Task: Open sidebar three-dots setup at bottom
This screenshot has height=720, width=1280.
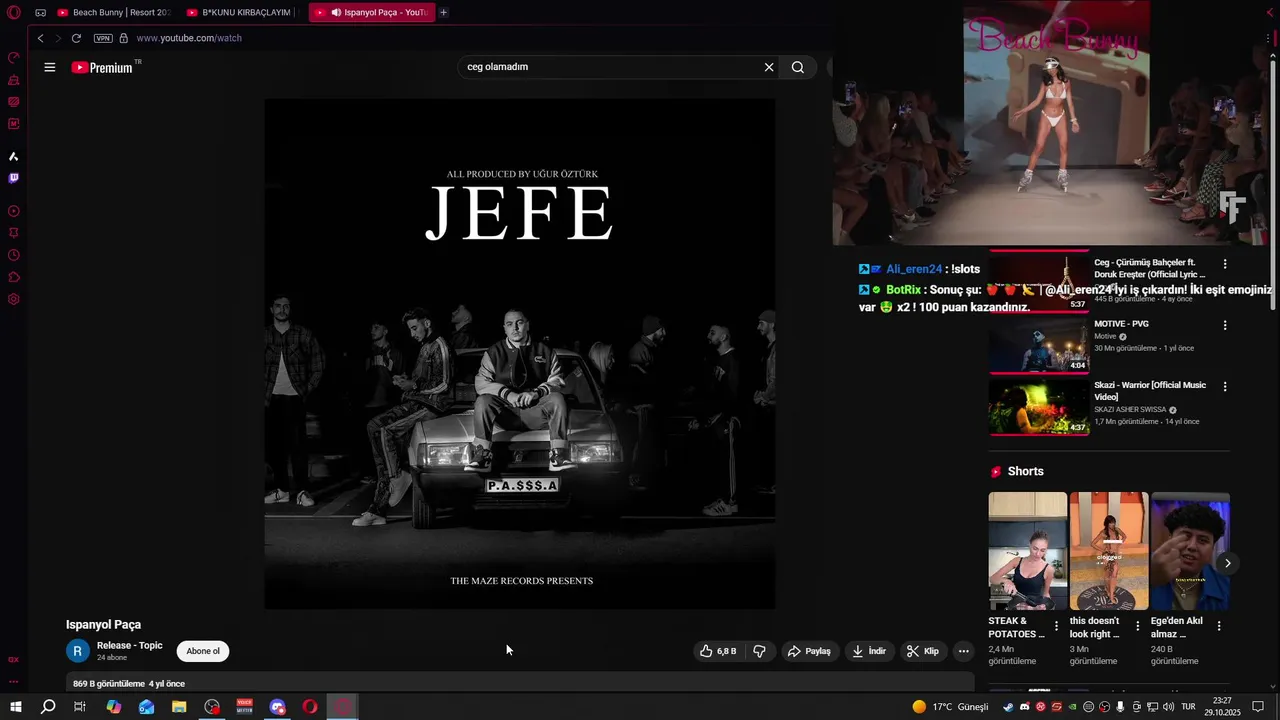Action: (x=14, y=681)
